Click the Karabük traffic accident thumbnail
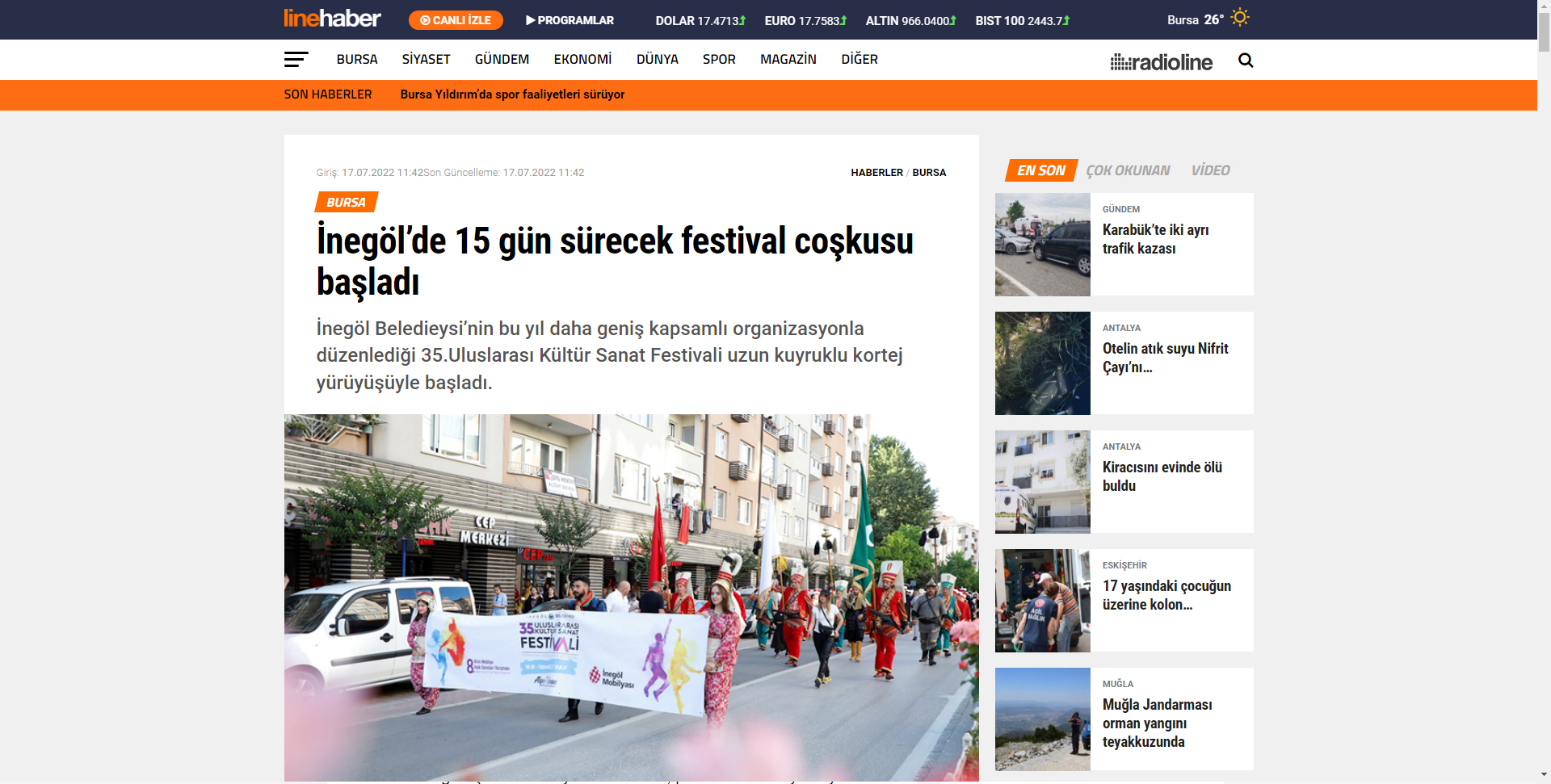The image size is (1551, 784). pyautogui.click(x=1043, y=245)
